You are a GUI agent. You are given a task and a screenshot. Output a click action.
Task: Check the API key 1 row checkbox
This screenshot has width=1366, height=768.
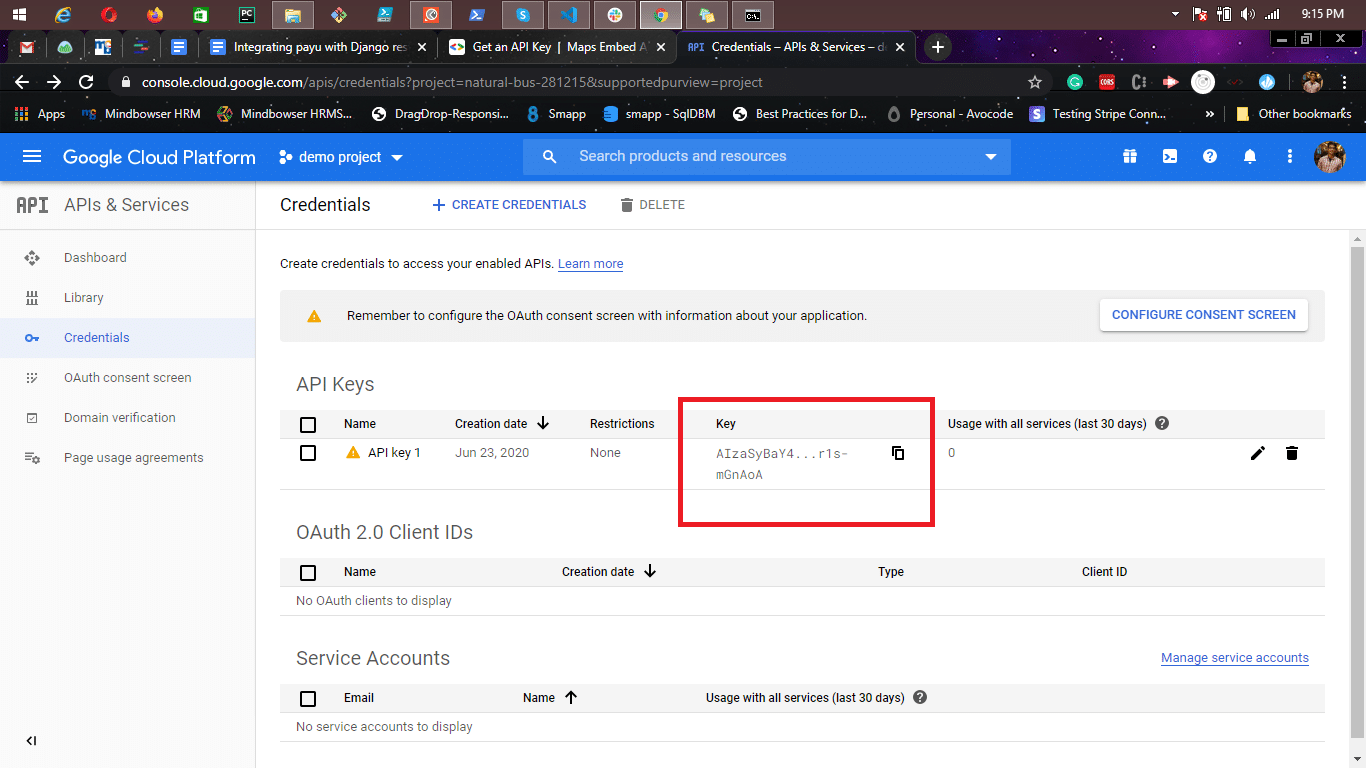[x=308, y=453]
